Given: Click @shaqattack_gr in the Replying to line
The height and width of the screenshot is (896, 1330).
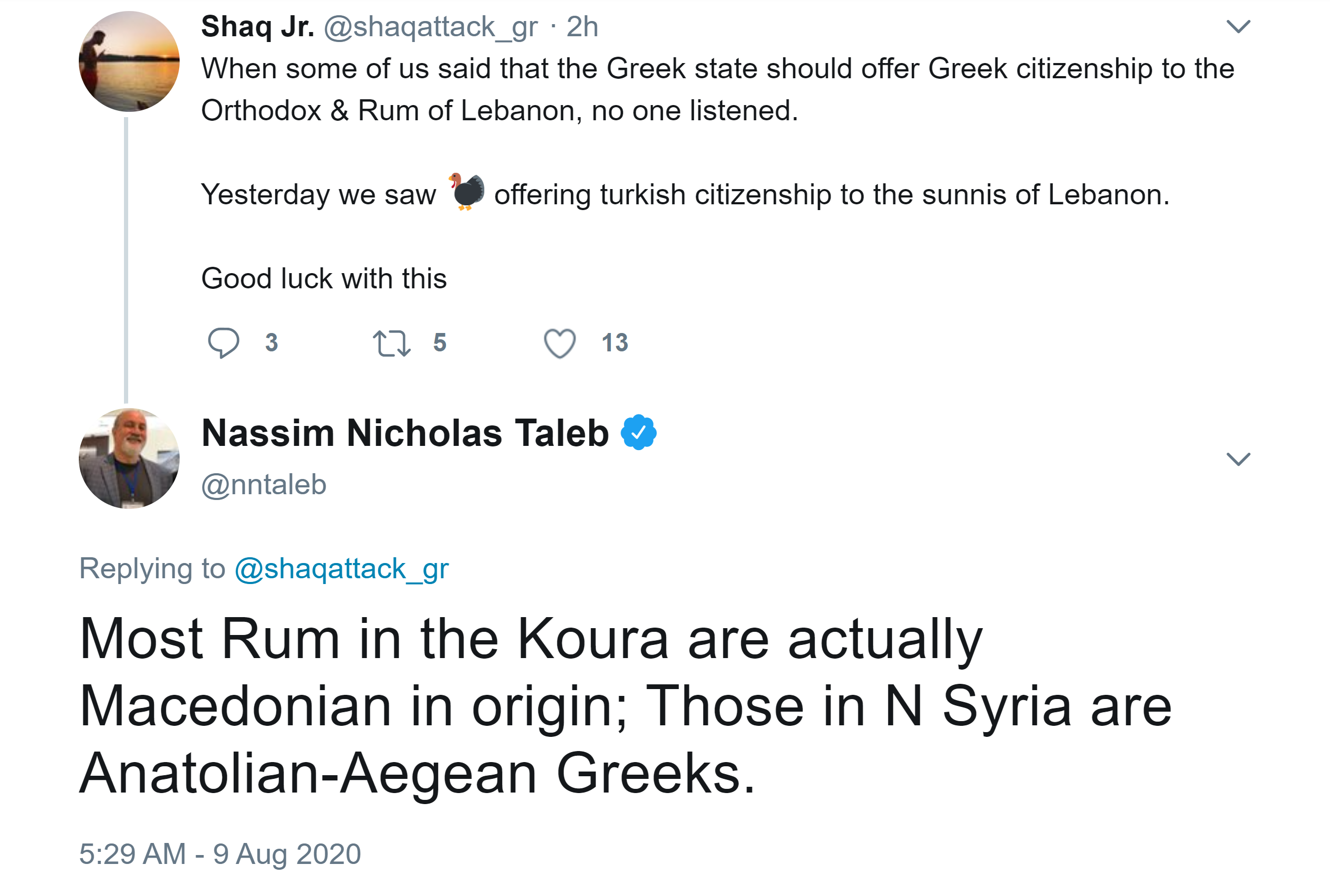Looking at the screenshot, I should tap(342, 569).
